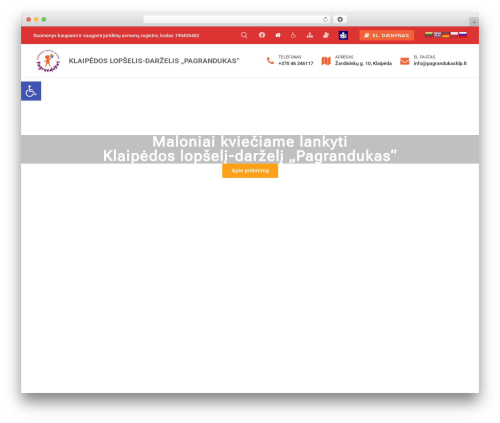500x423 pixels.
Task: Open the sitemap tree icon
Action: pos(310,35)
